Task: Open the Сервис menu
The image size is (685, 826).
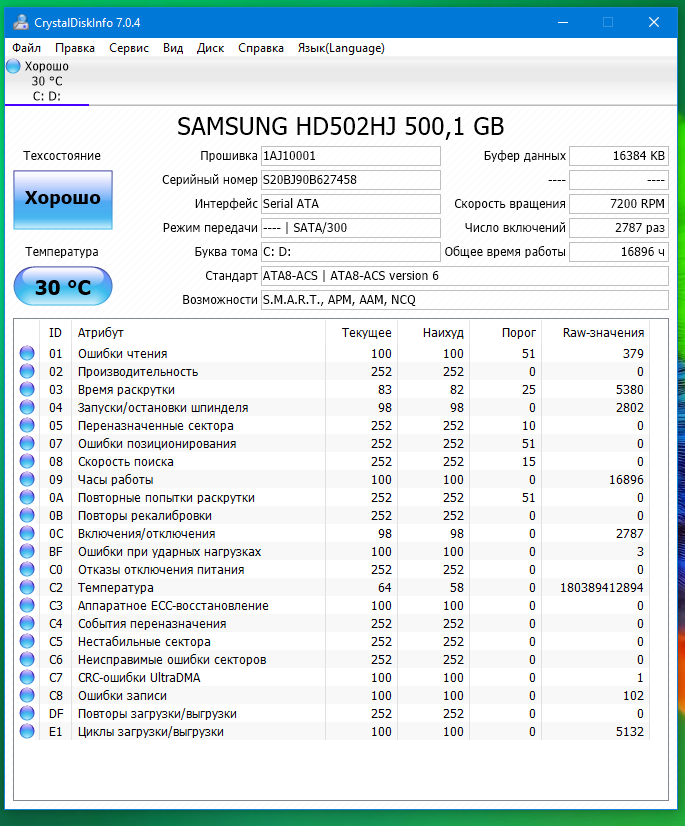Action: 129,48
